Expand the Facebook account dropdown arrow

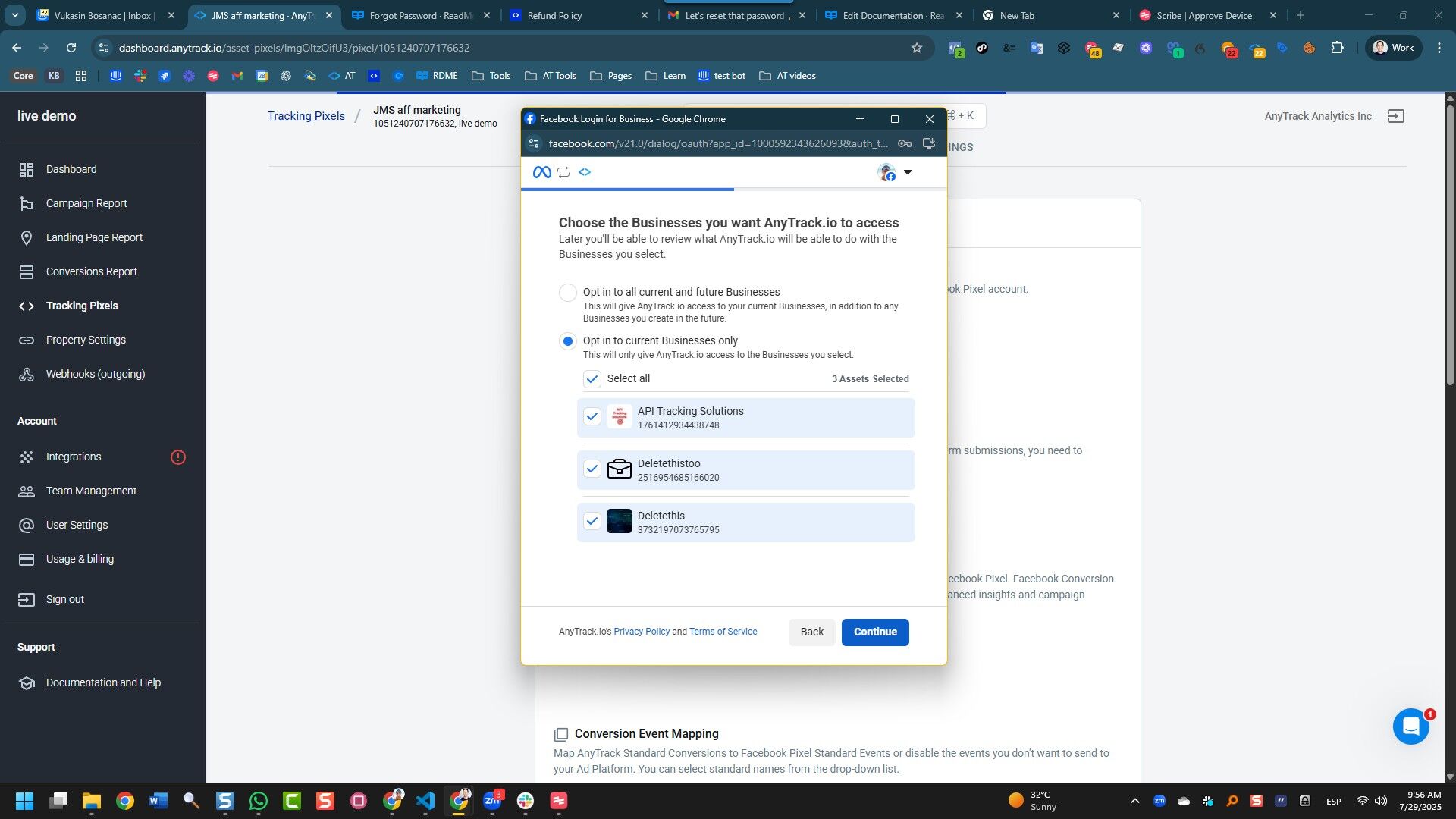point(908,172)
